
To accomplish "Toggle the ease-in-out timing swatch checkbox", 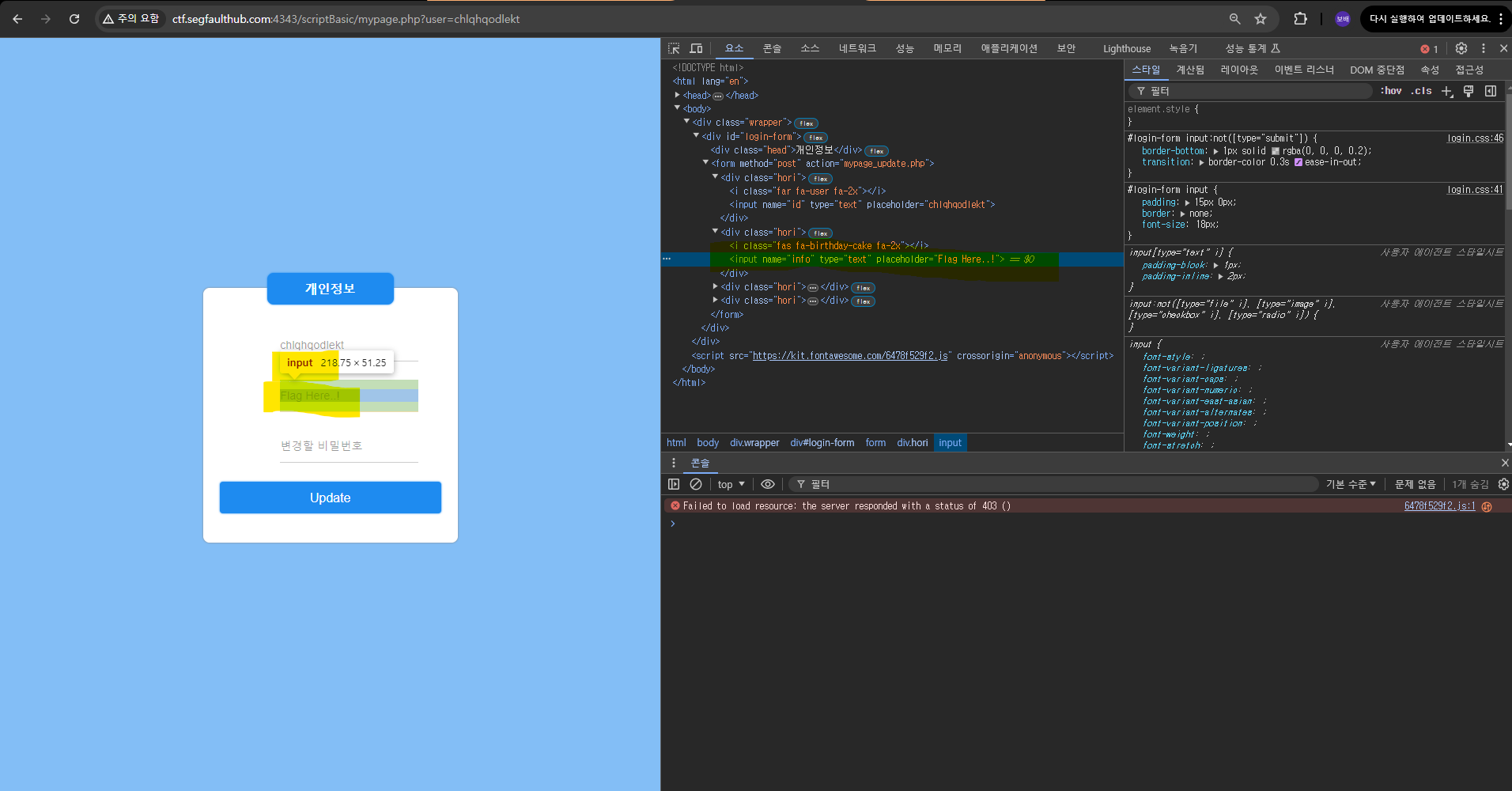I will [x=1298, y=162].
